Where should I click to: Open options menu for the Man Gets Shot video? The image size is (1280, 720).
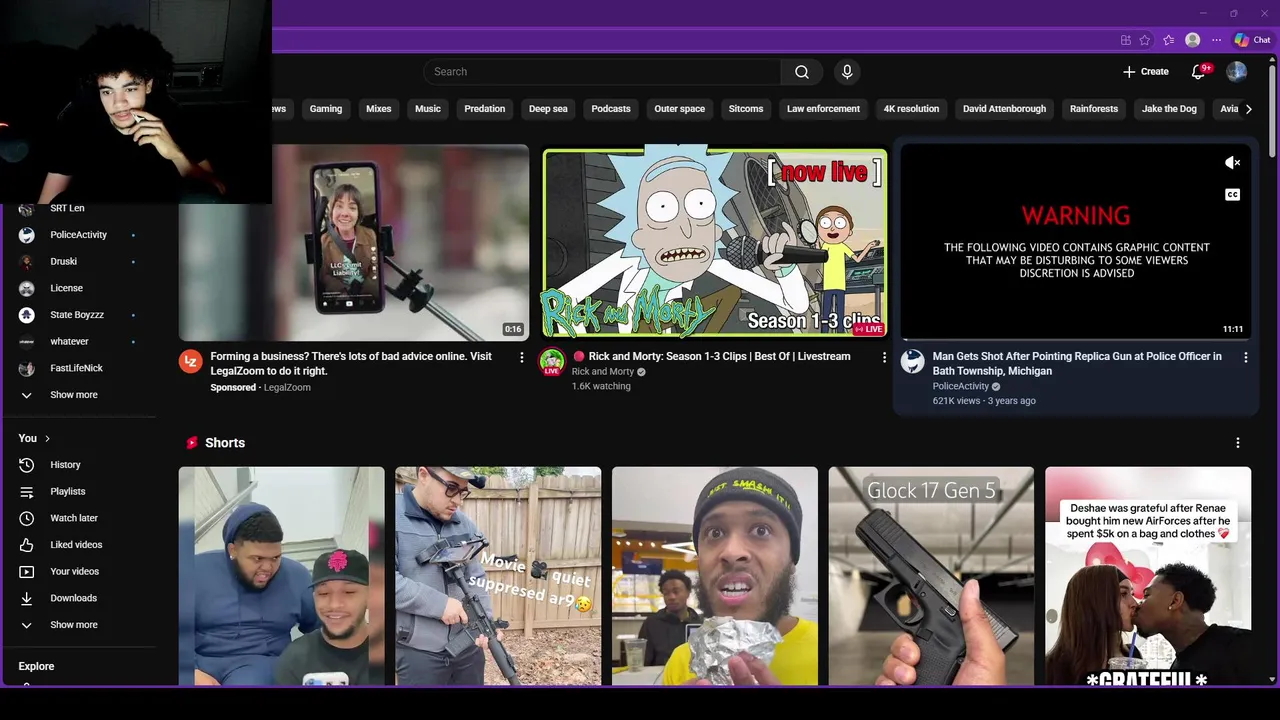1246,357
